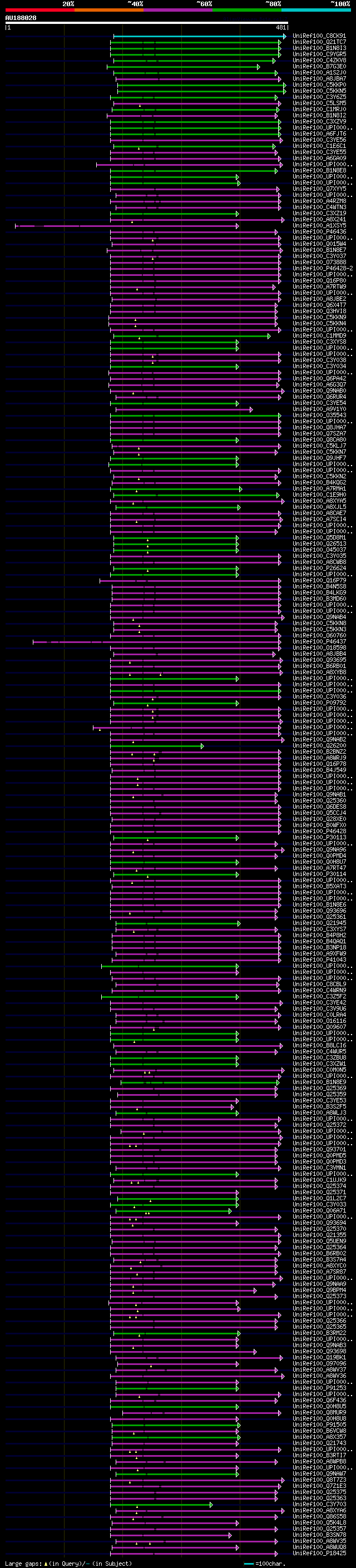Select label UniRef100_A9V1Y0

[x=319, y=409]
